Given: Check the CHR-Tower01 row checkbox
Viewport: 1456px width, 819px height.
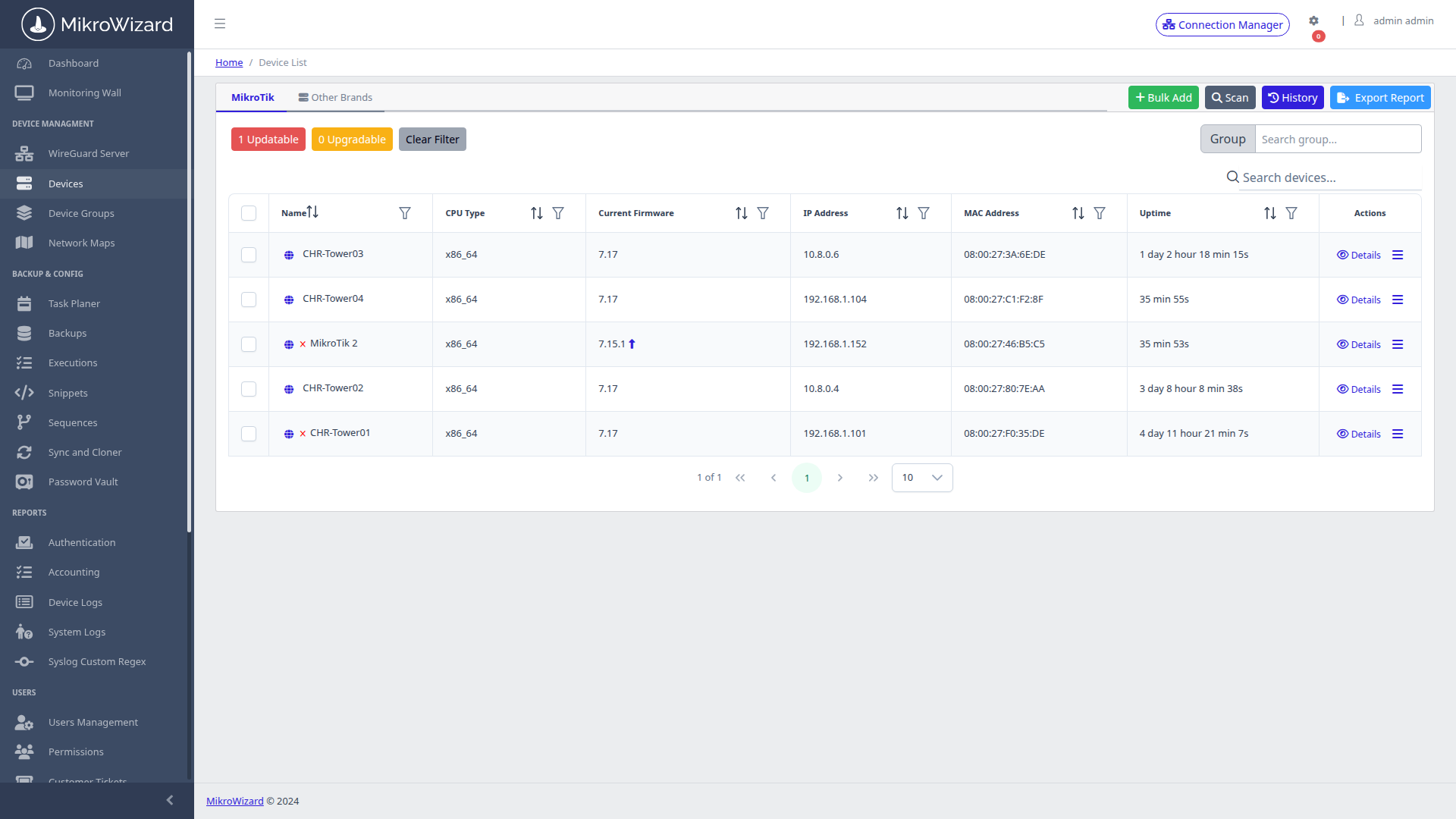Looking at the screenshot, I should coord(249,434).
